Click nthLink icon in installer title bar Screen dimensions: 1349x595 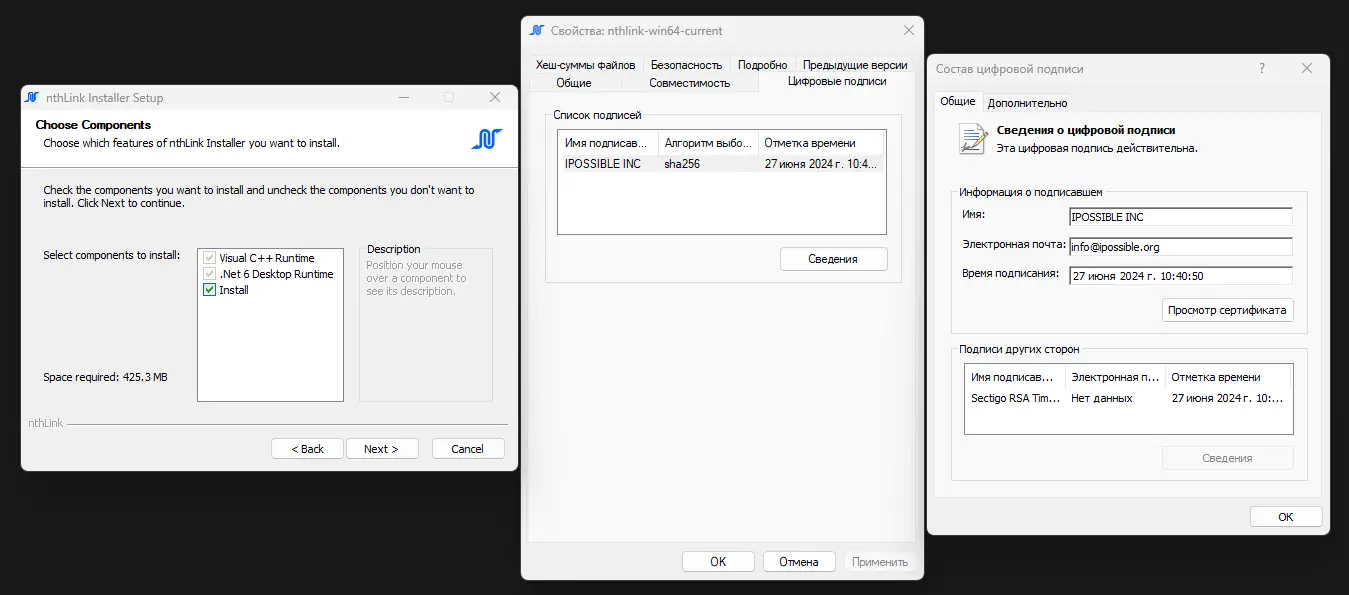click(x=32, y=98)
